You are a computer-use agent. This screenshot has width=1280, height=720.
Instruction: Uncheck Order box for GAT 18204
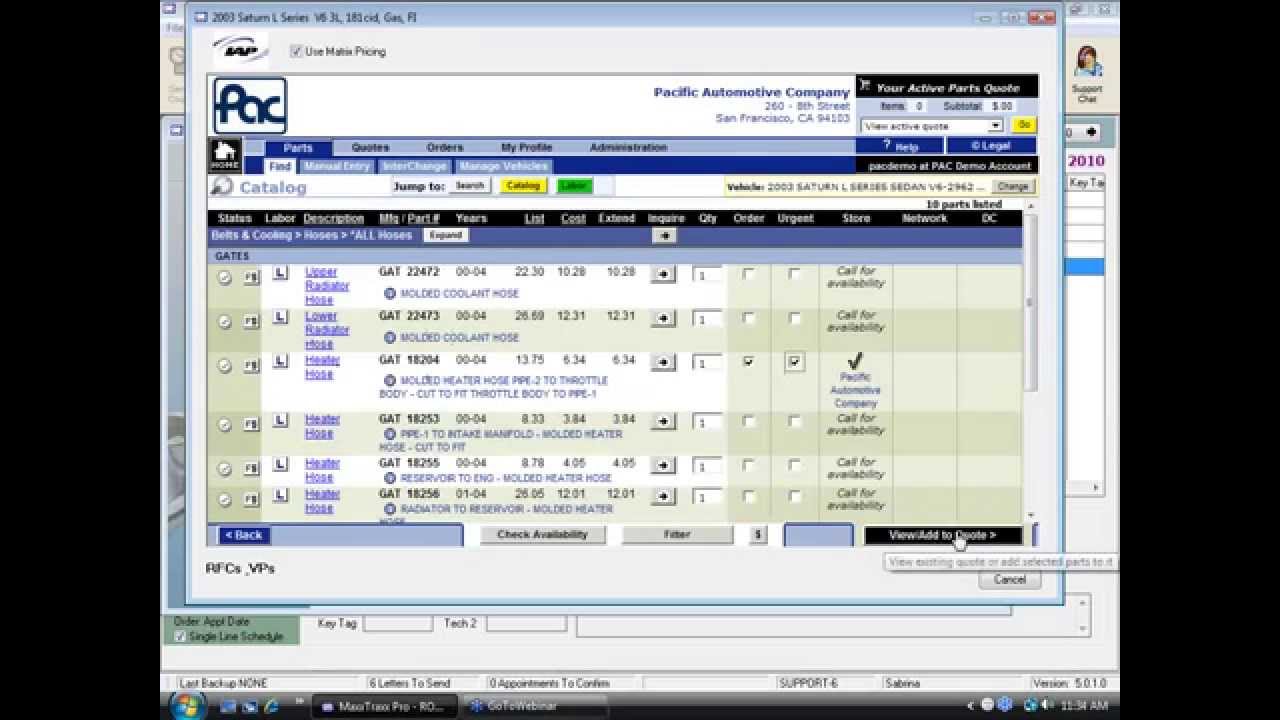coord(749,362)
